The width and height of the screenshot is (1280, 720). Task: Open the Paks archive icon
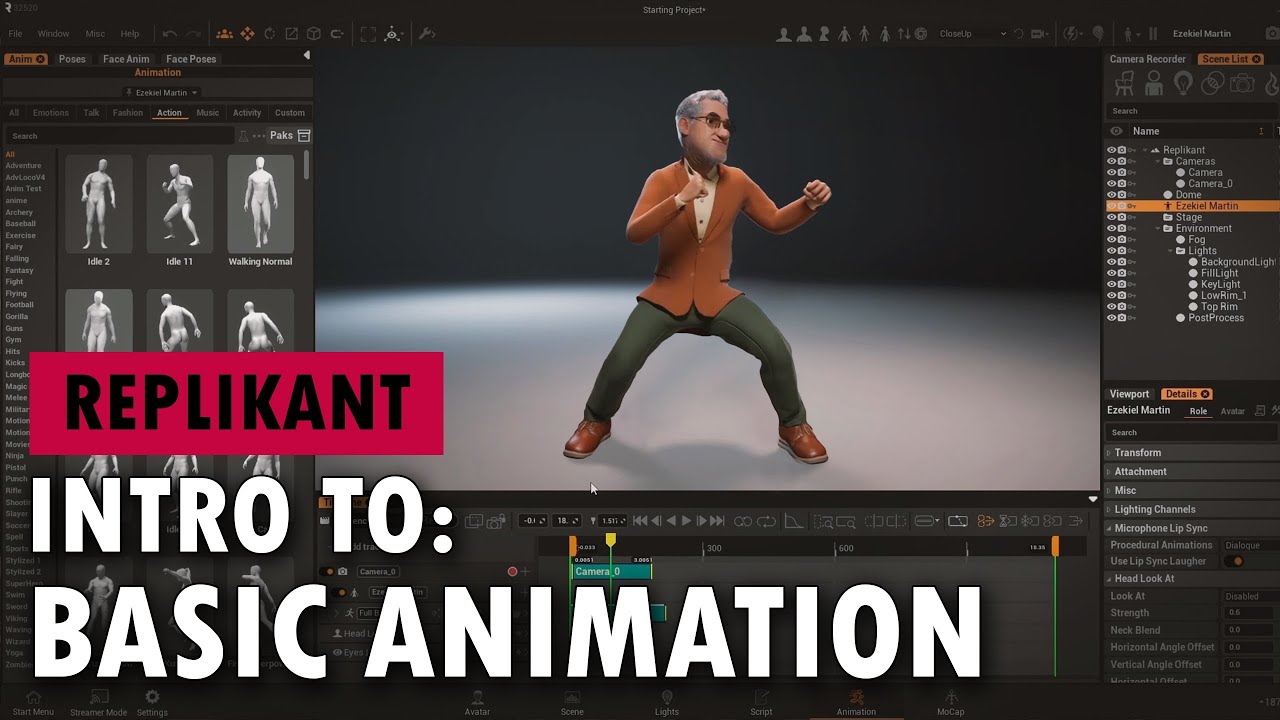pos(304,135)
